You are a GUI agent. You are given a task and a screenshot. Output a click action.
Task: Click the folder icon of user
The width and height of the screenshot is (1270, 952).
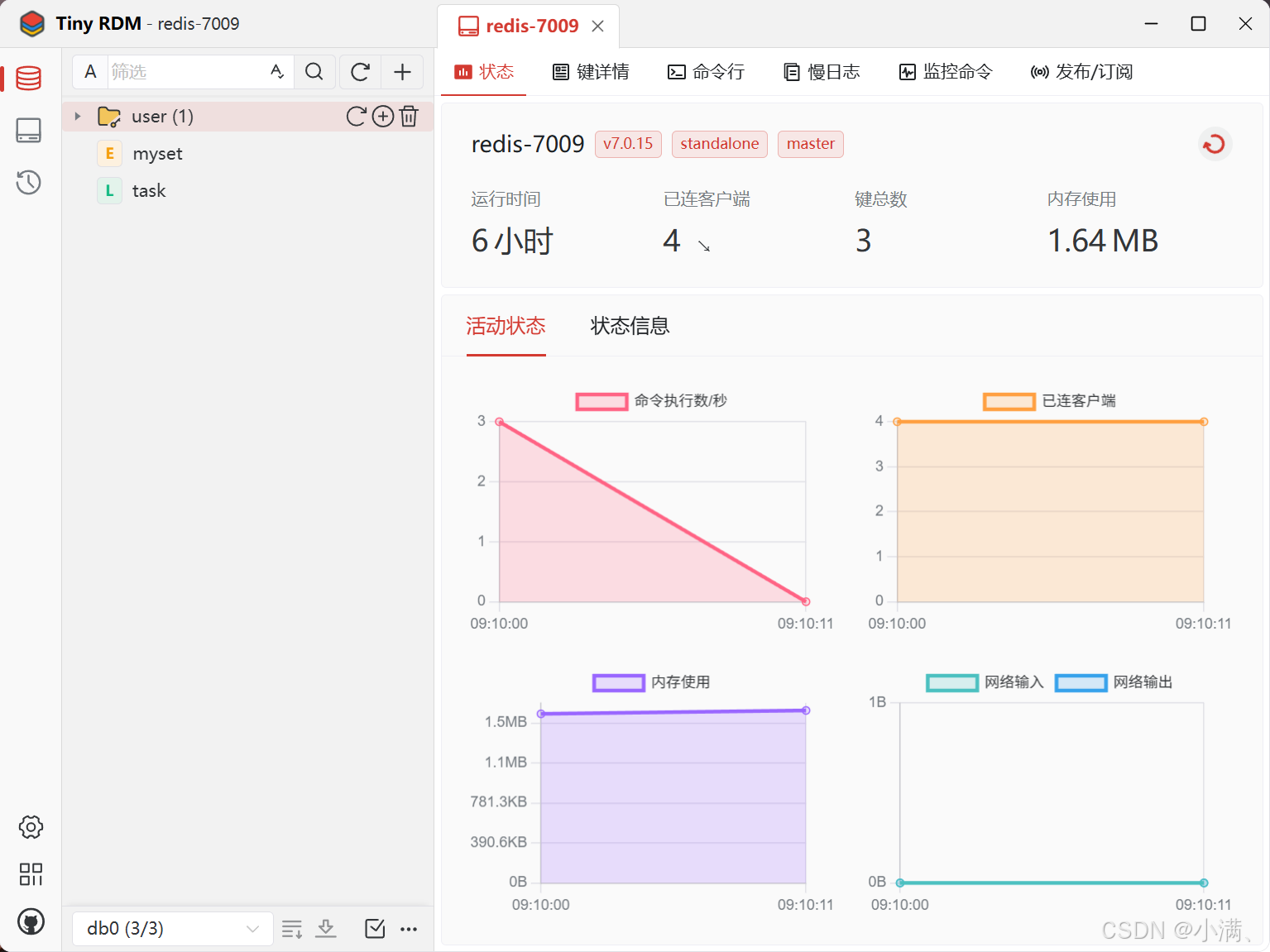(109, 117)
